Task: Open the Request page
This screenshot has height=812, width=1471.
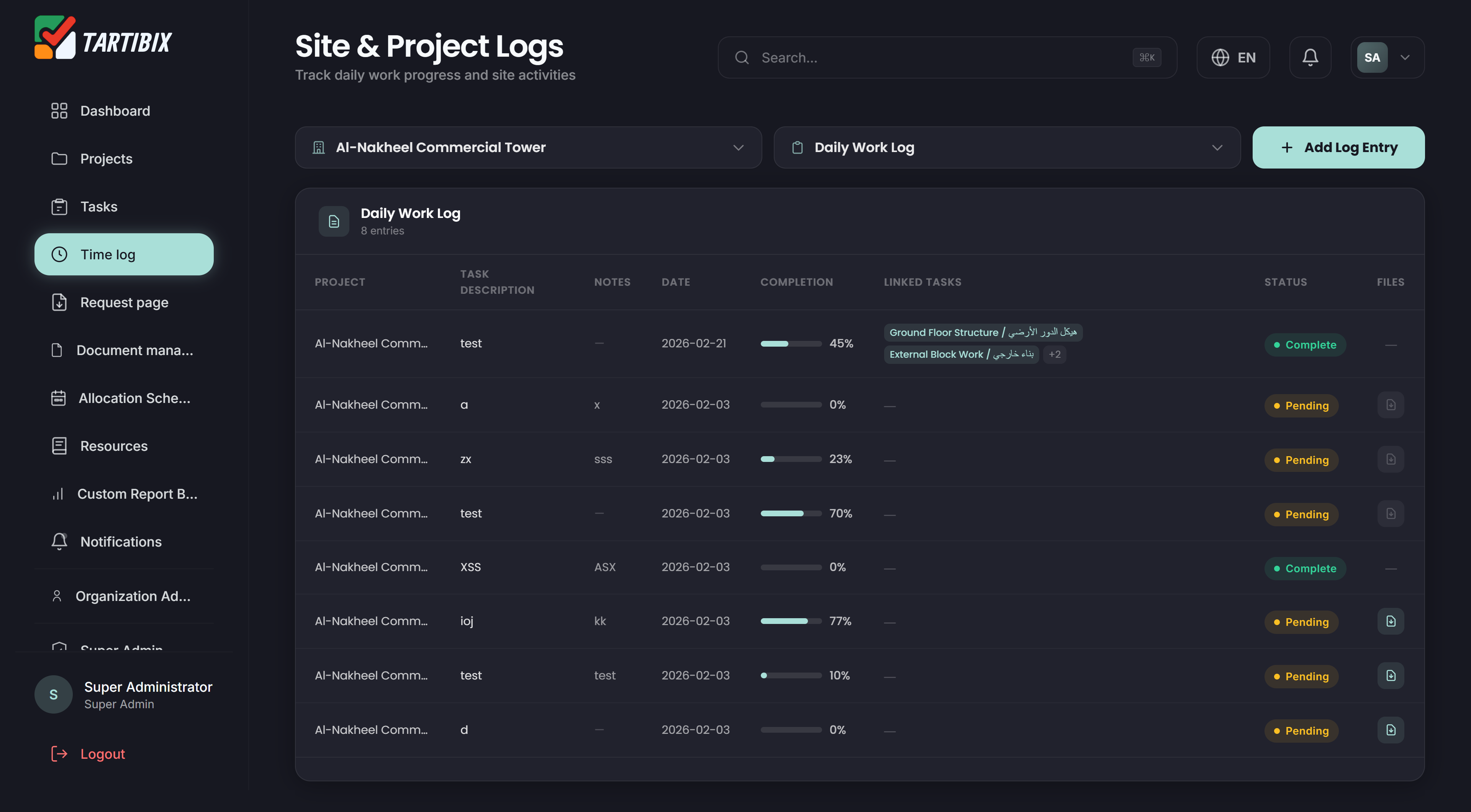Action: click(124, 302)
